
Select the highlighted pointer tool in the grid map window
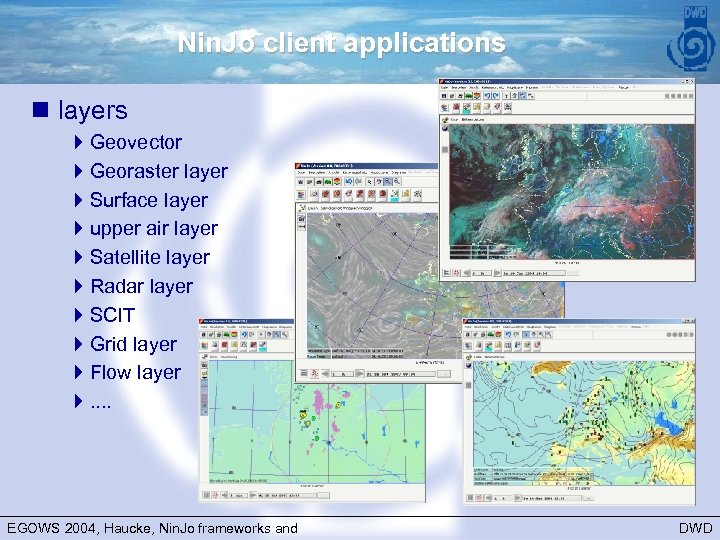point(526,335)
